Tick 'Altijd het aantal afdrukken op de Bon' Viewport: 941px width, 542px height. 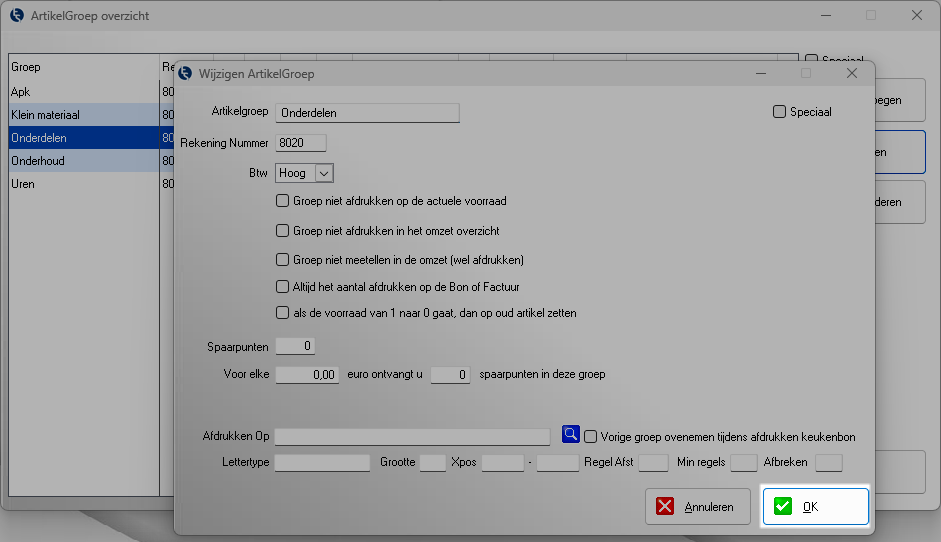pos(282,287)
